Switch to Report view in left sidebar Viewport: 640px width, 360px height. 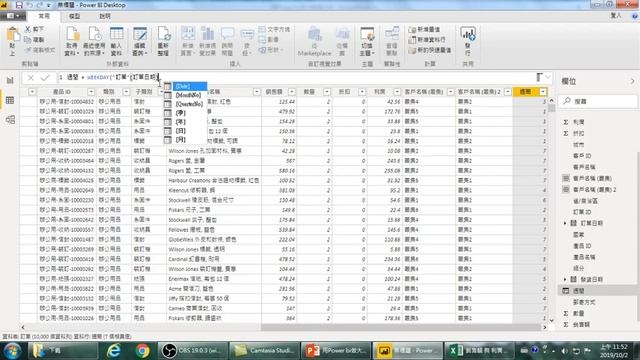tap(10, 80)
